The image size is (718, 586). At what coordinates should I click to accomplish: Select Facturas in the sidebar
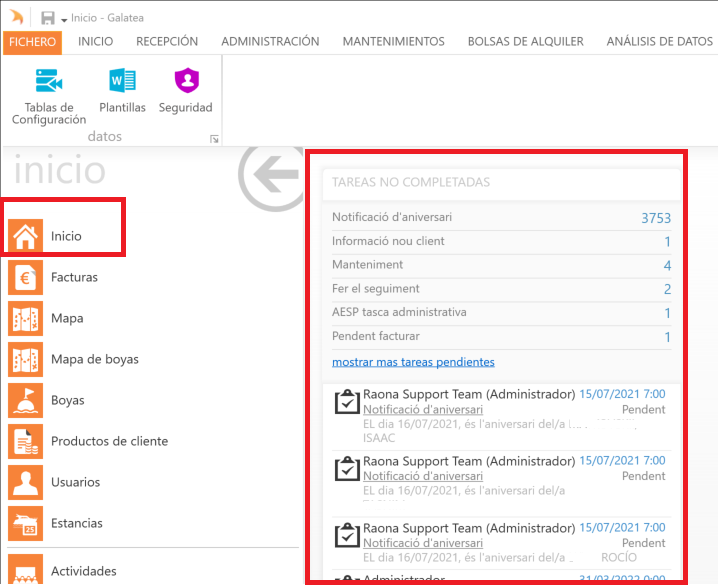pos(74,277)
